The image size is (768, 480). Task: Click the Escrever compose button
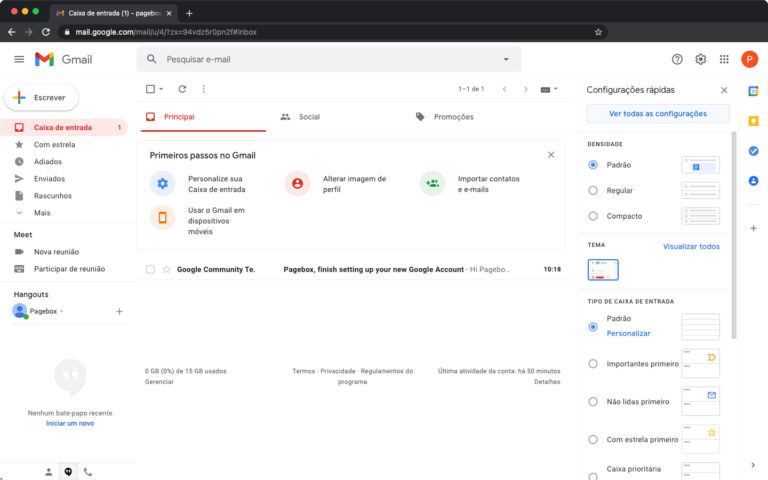tap(41, 97)
